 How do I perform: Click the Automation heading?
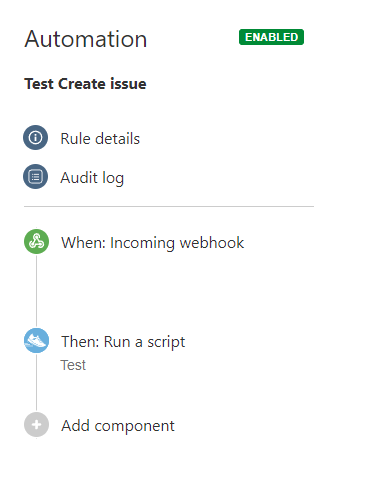click(x=86, y=39)
